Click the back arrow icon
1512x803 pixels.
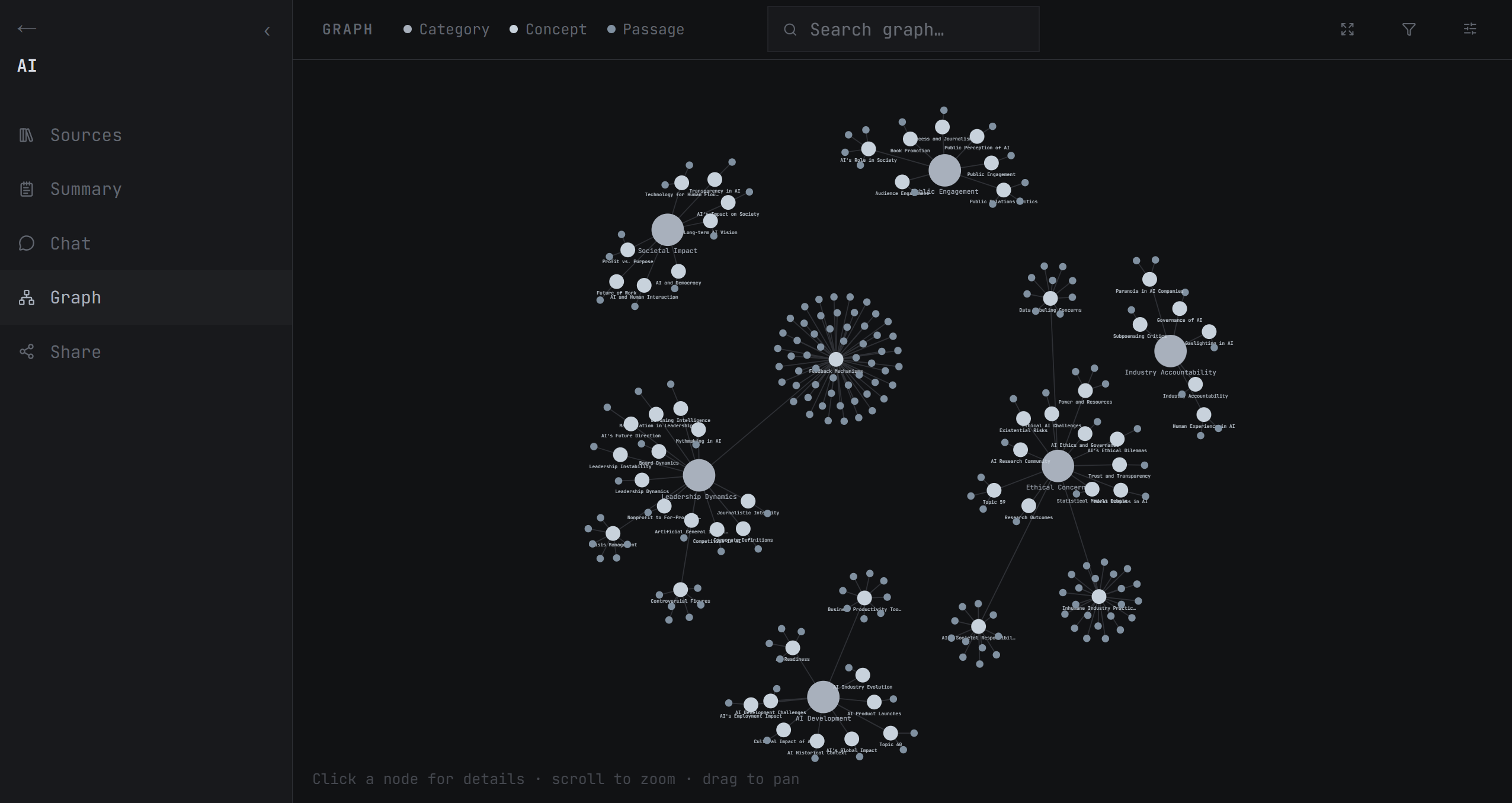coord(27,28)
